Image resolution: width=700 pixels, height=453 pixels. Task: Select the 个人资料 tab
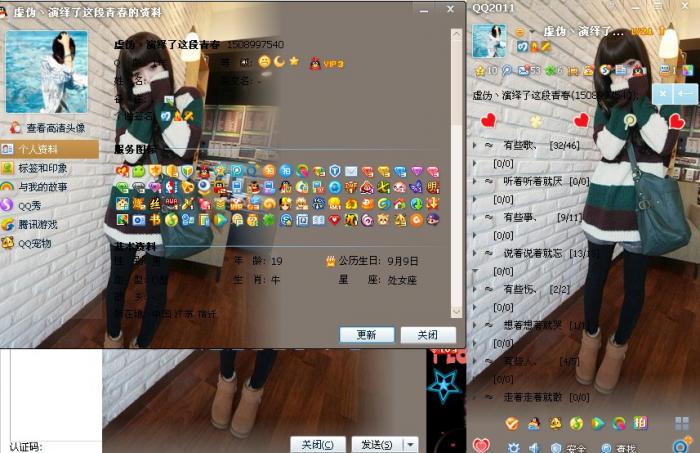[50, 149]
